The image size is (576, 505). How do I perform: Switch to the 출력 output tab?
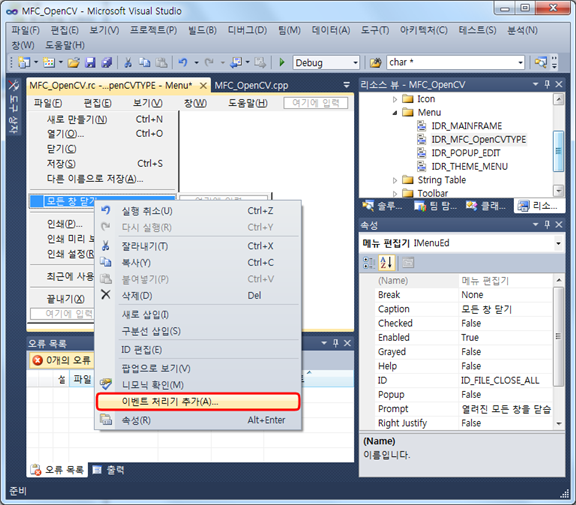[109, 470]
